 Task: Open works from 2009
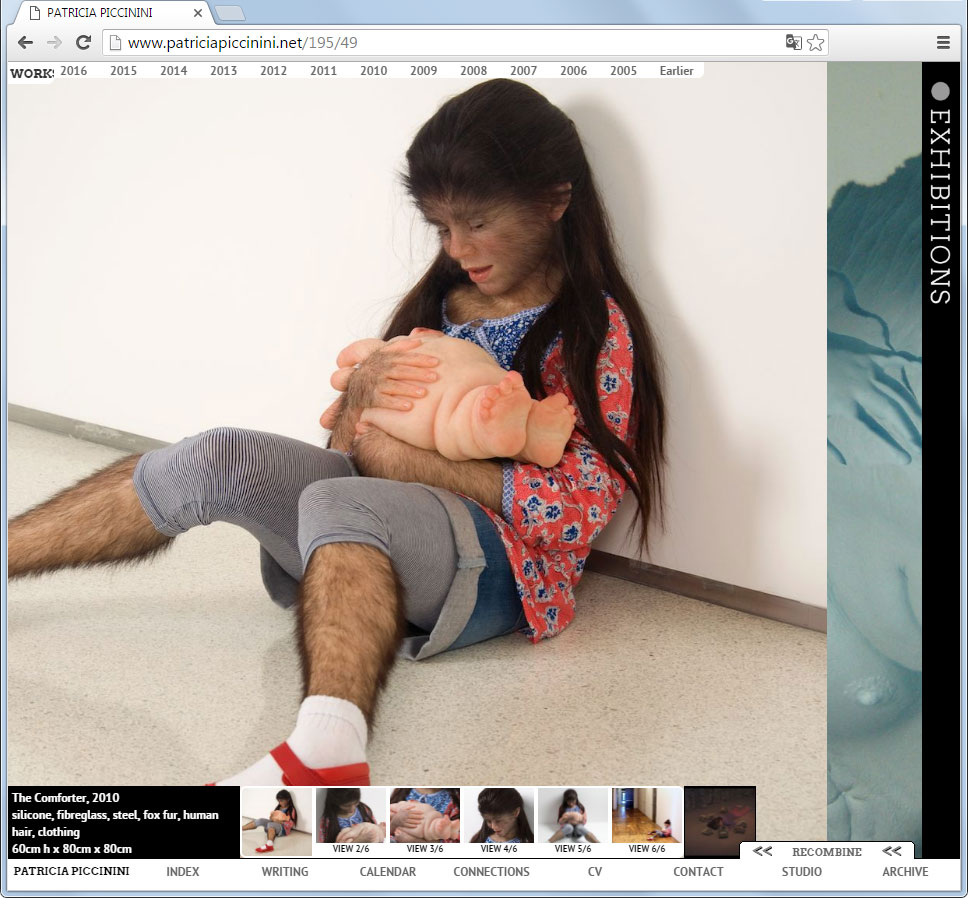click(424, 70)
